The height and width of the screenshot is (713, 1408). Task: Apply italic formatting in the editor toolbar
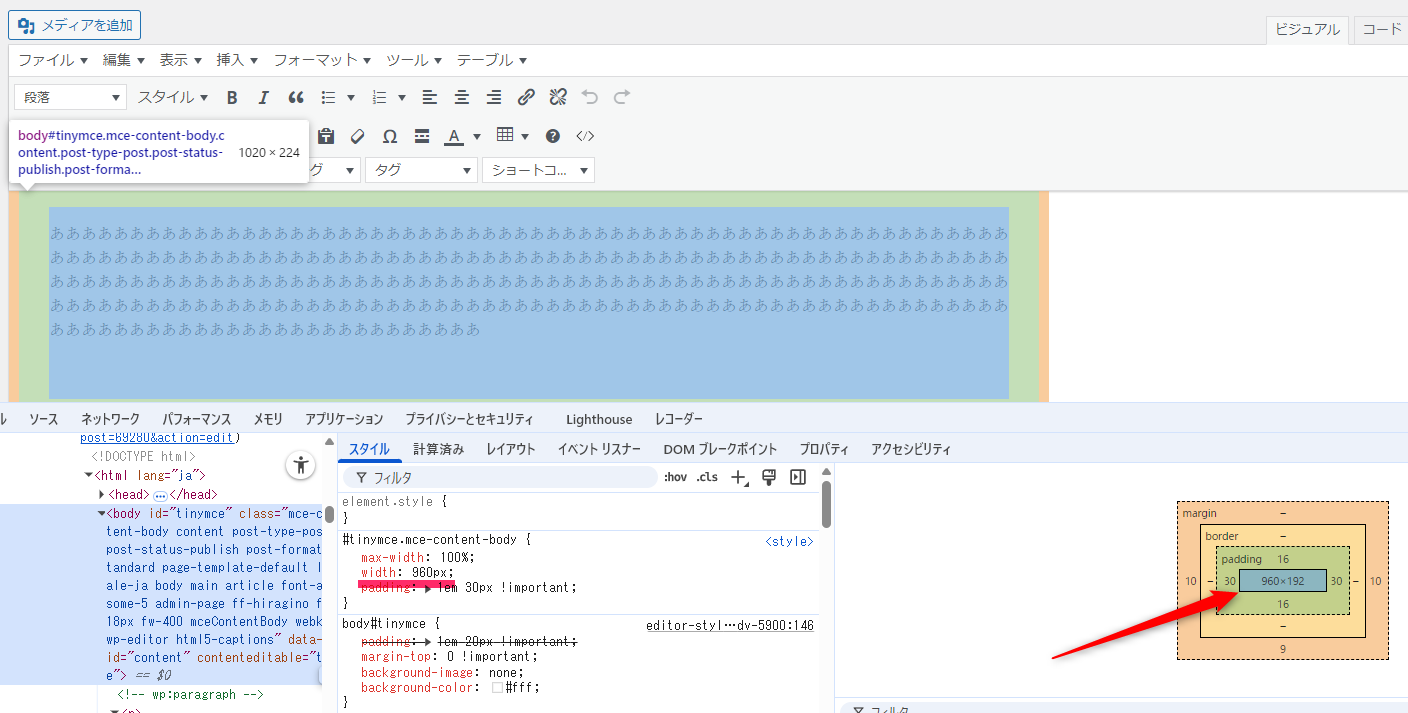point(264,97)
